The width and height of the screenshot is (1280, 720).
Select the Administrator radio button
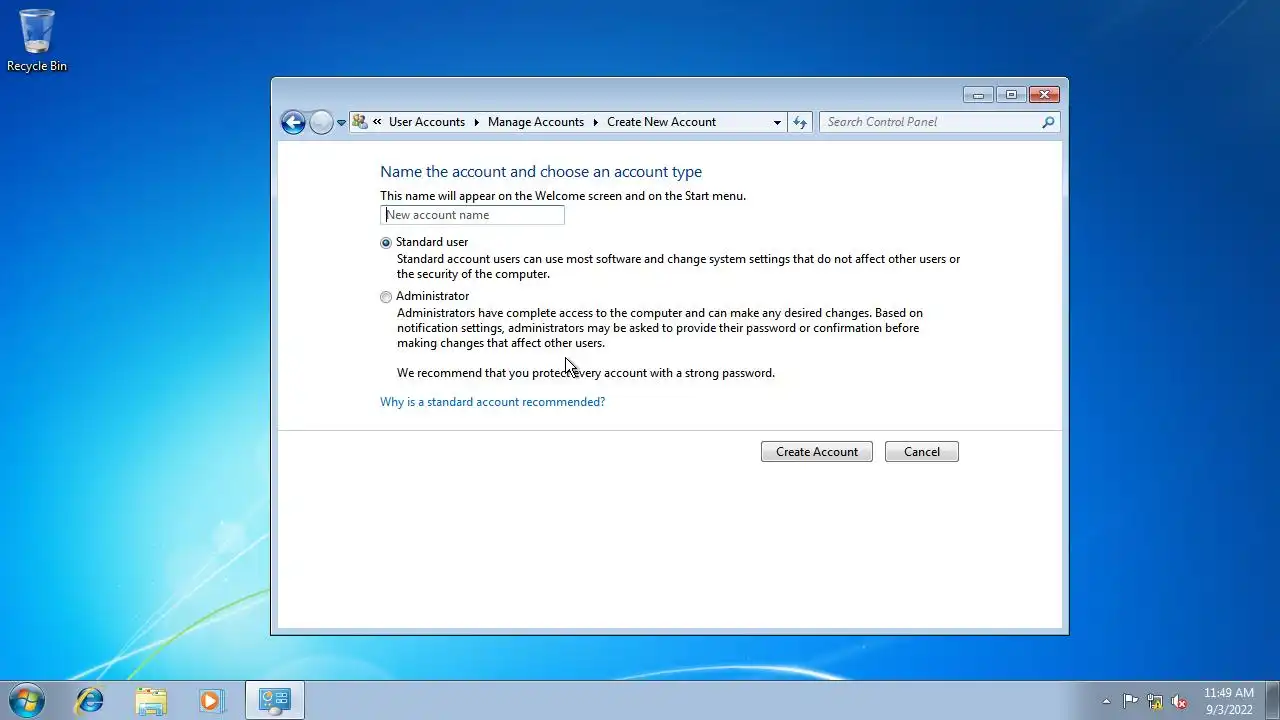tap(386, 297)
